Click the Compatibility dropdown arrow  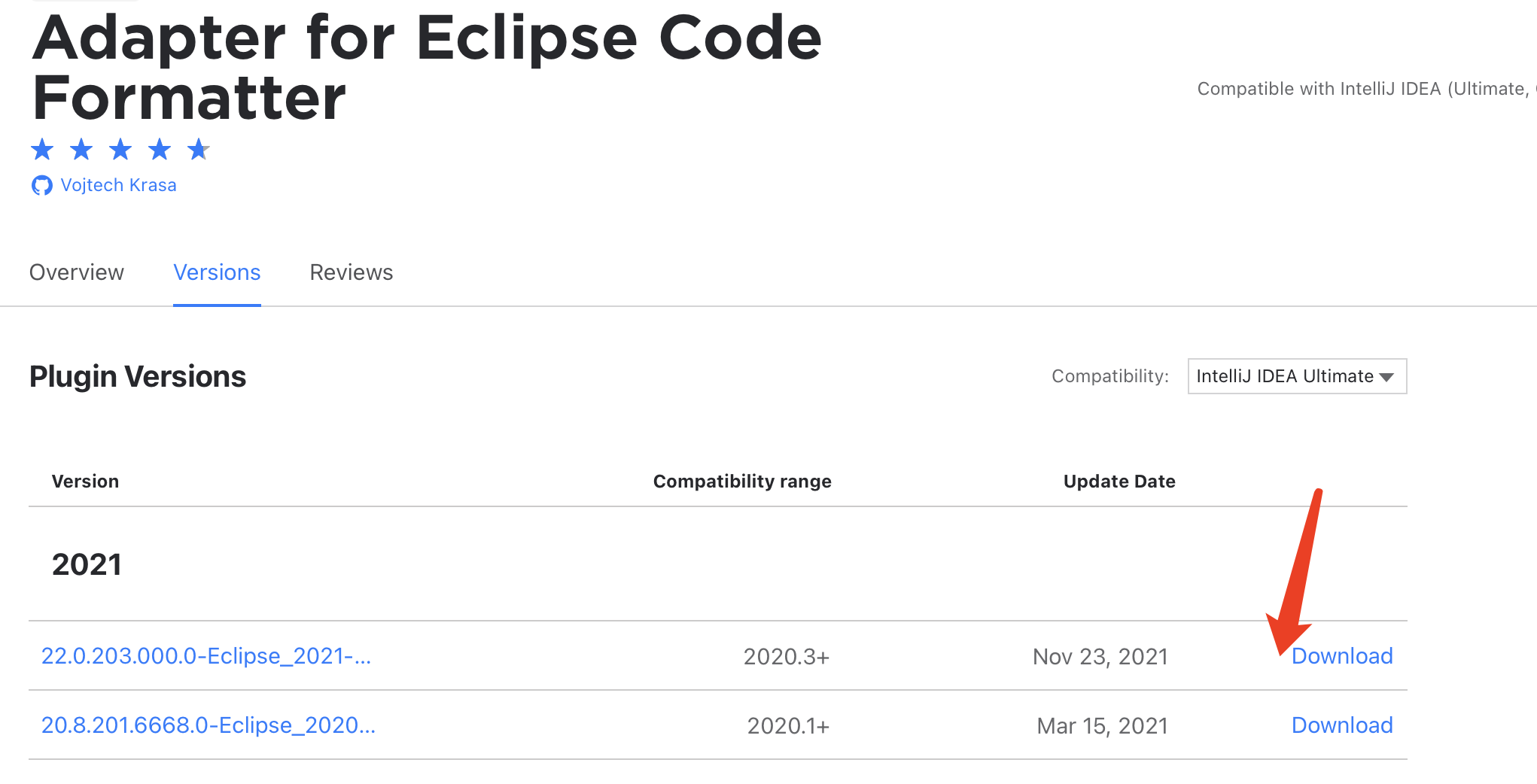[1387, 376]
